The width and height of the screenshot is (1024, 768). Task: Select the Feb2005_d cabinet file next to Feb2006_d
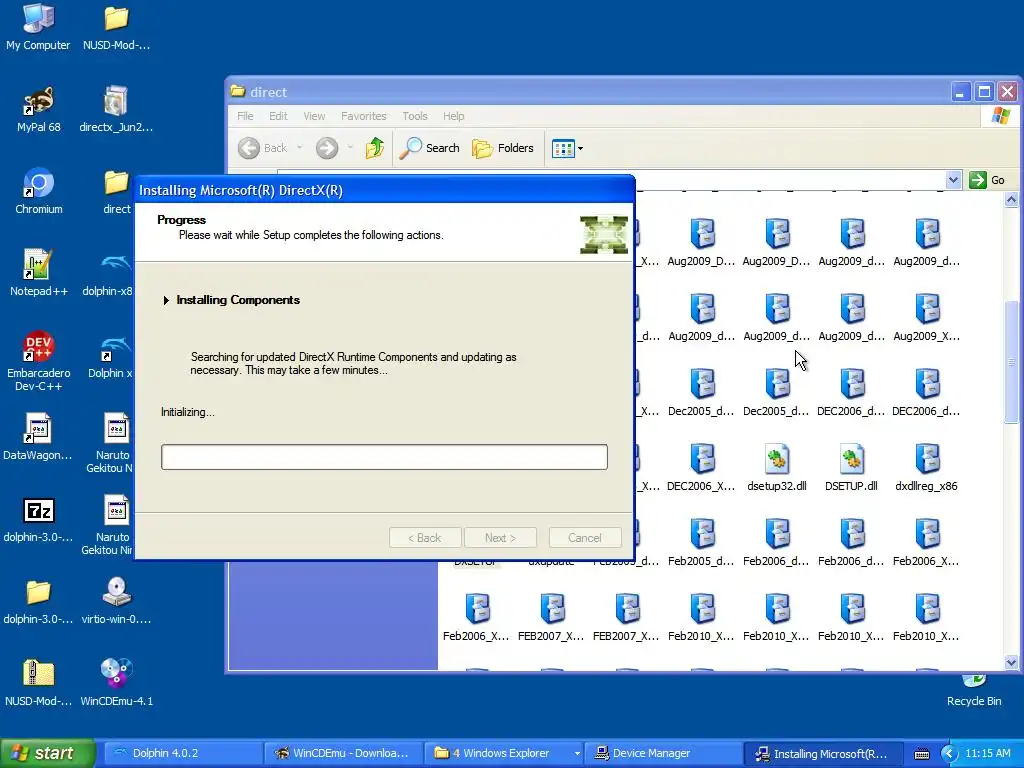(x=701, y=543)
